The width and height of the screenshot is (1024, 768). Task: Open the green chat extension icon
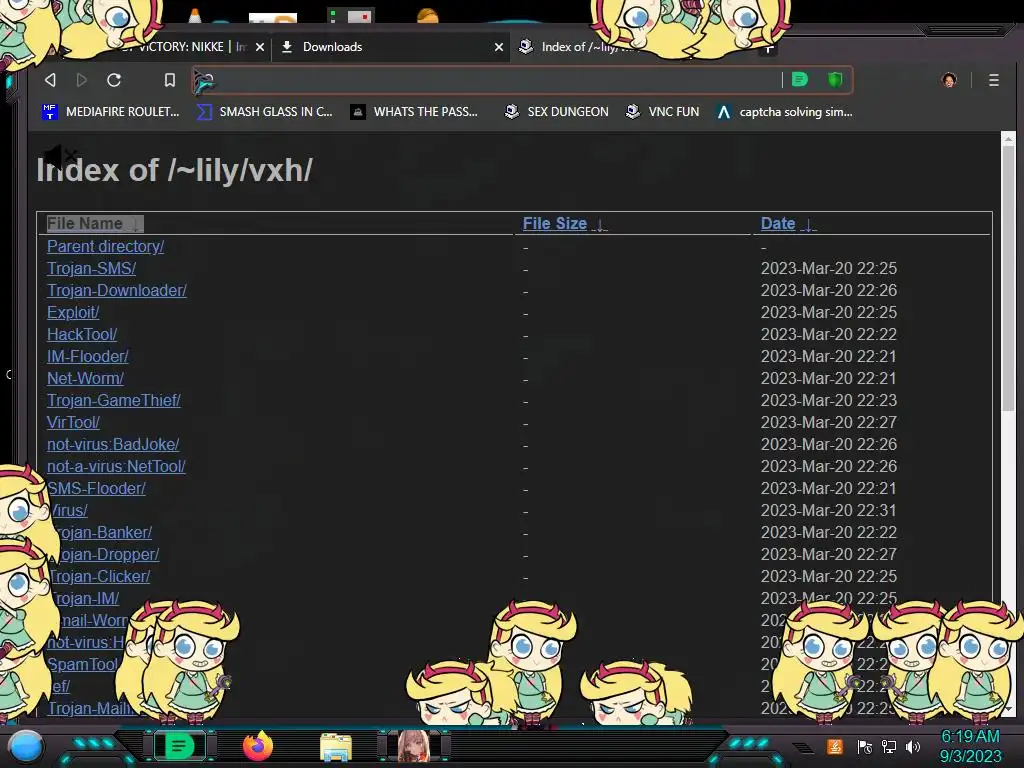pyautogui.click(x=800, y=80)
